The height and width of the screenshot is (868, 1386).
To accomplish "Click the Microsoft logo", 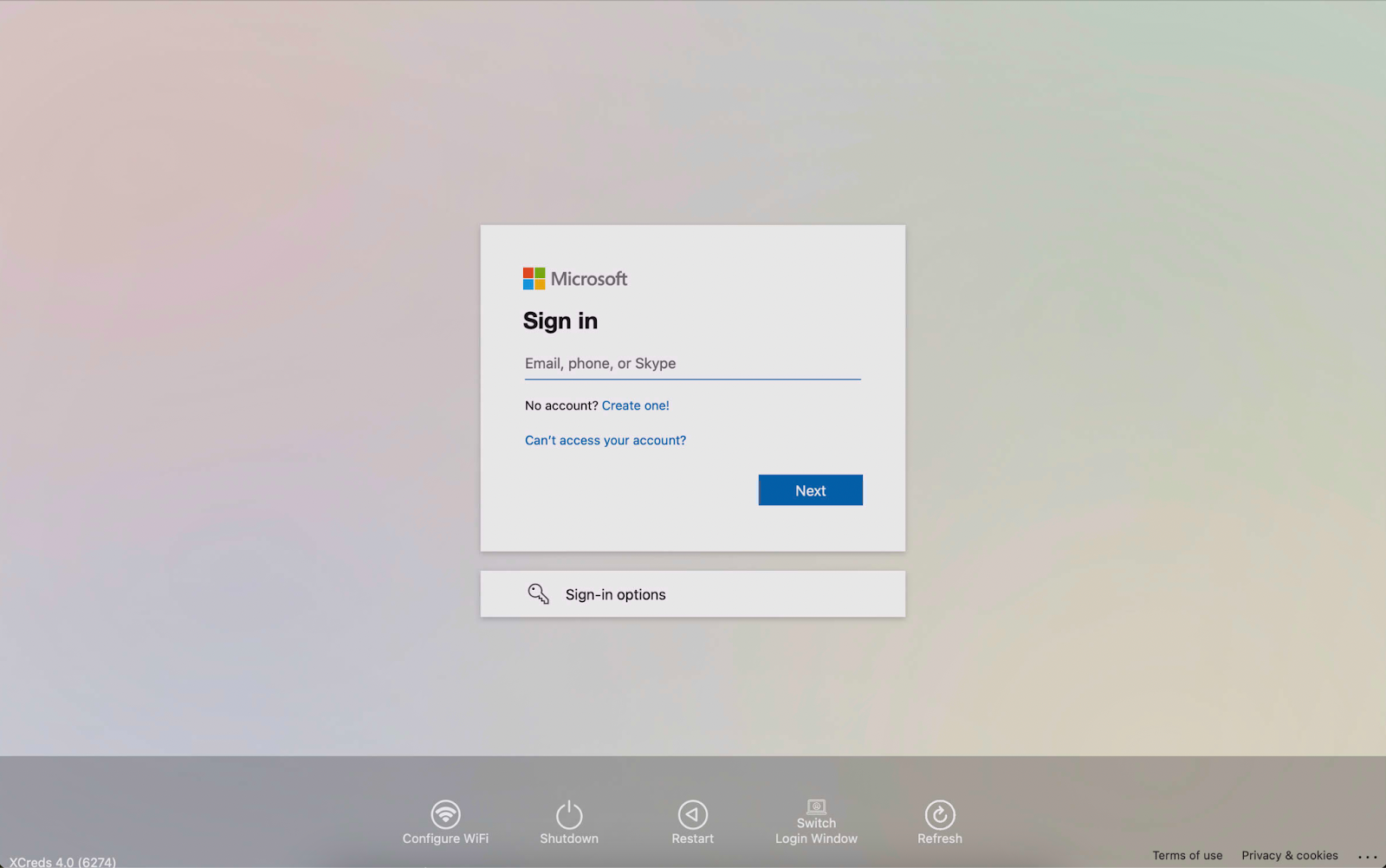I will coord(575,279).
